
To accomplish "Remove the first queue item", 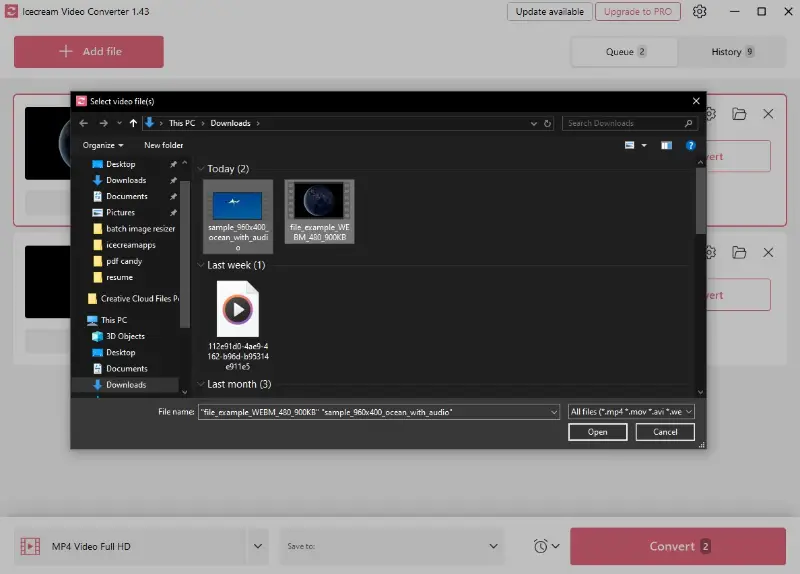I will [x=768, y=114].
